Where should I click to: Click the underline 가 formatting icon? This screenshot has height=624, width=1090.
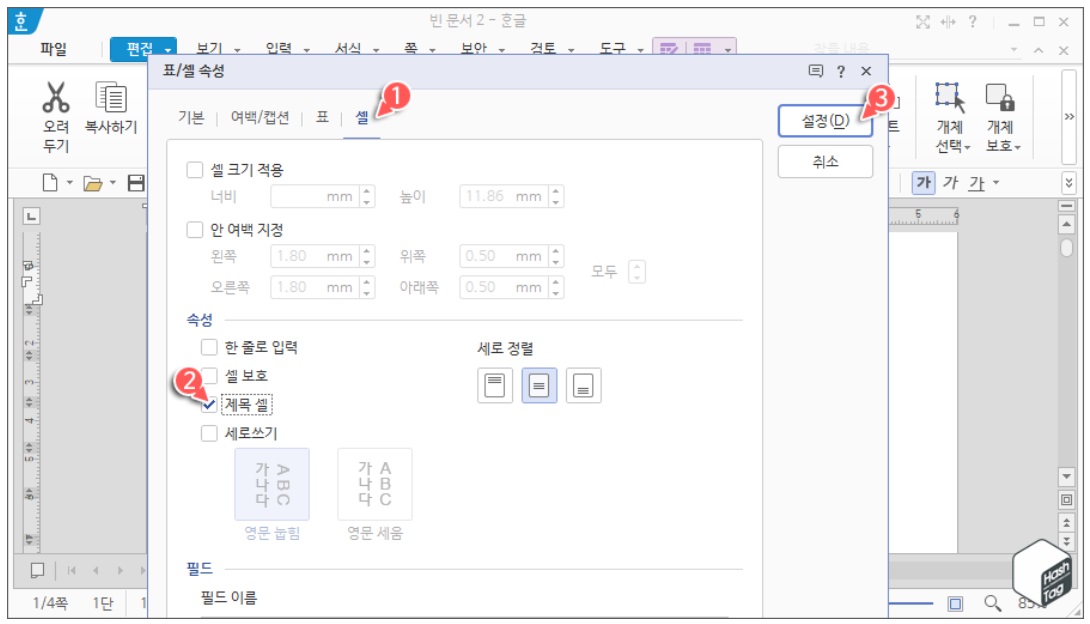point(977,183)
